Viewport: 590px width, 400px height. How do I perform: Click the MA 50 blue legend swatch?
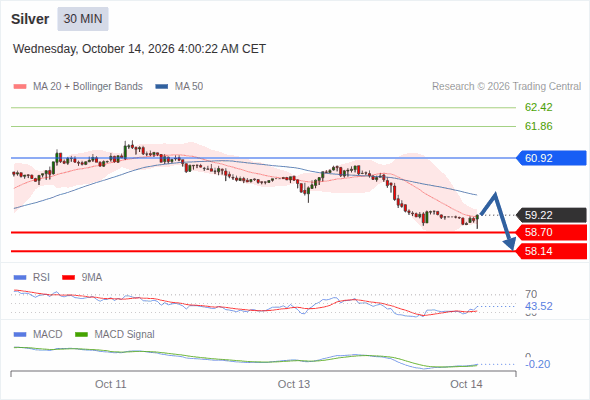[162, 87]
